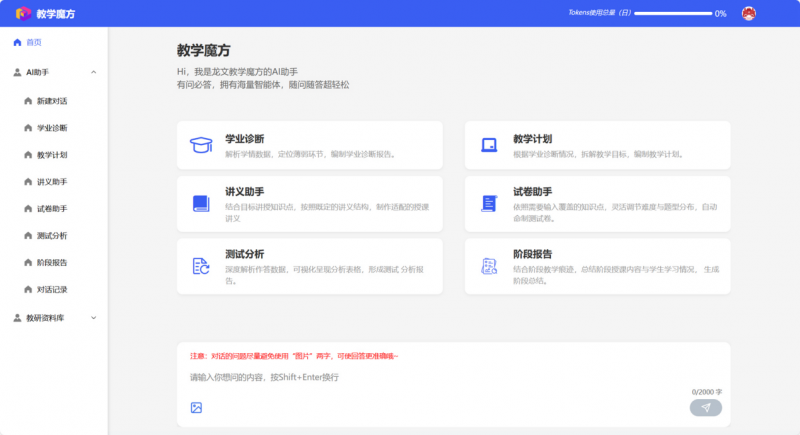This screenshot has width=800, height=435.
Task: Click the question text input field
Action: (440, 377)
